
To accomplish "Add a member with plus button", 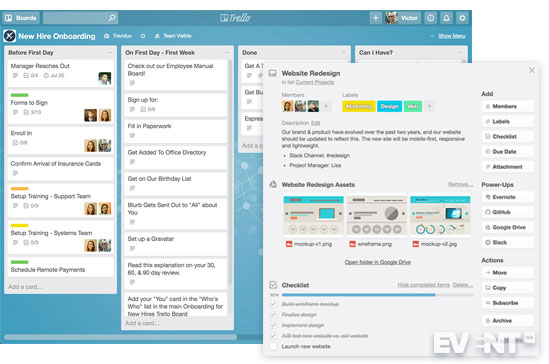I will pos(326,106).
